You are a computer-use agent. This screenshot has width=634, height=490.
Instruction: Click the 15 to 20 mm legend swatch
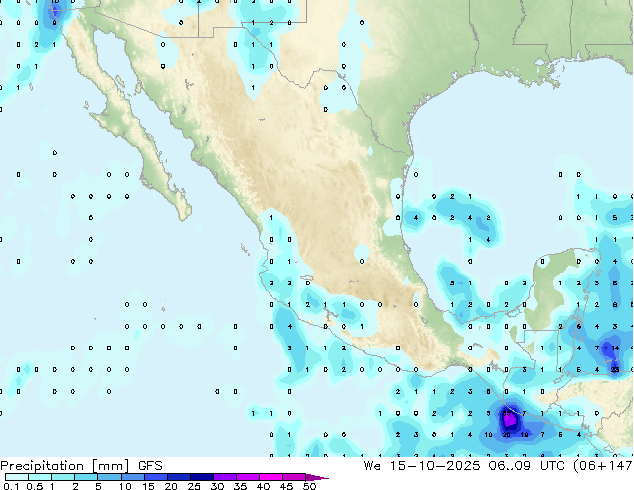[x=156, y=477]
